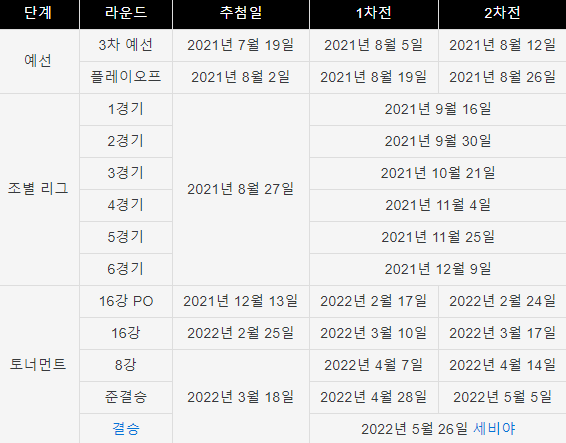
Task: Click final date 2022년 5월 26일
Action: [414, 429]
